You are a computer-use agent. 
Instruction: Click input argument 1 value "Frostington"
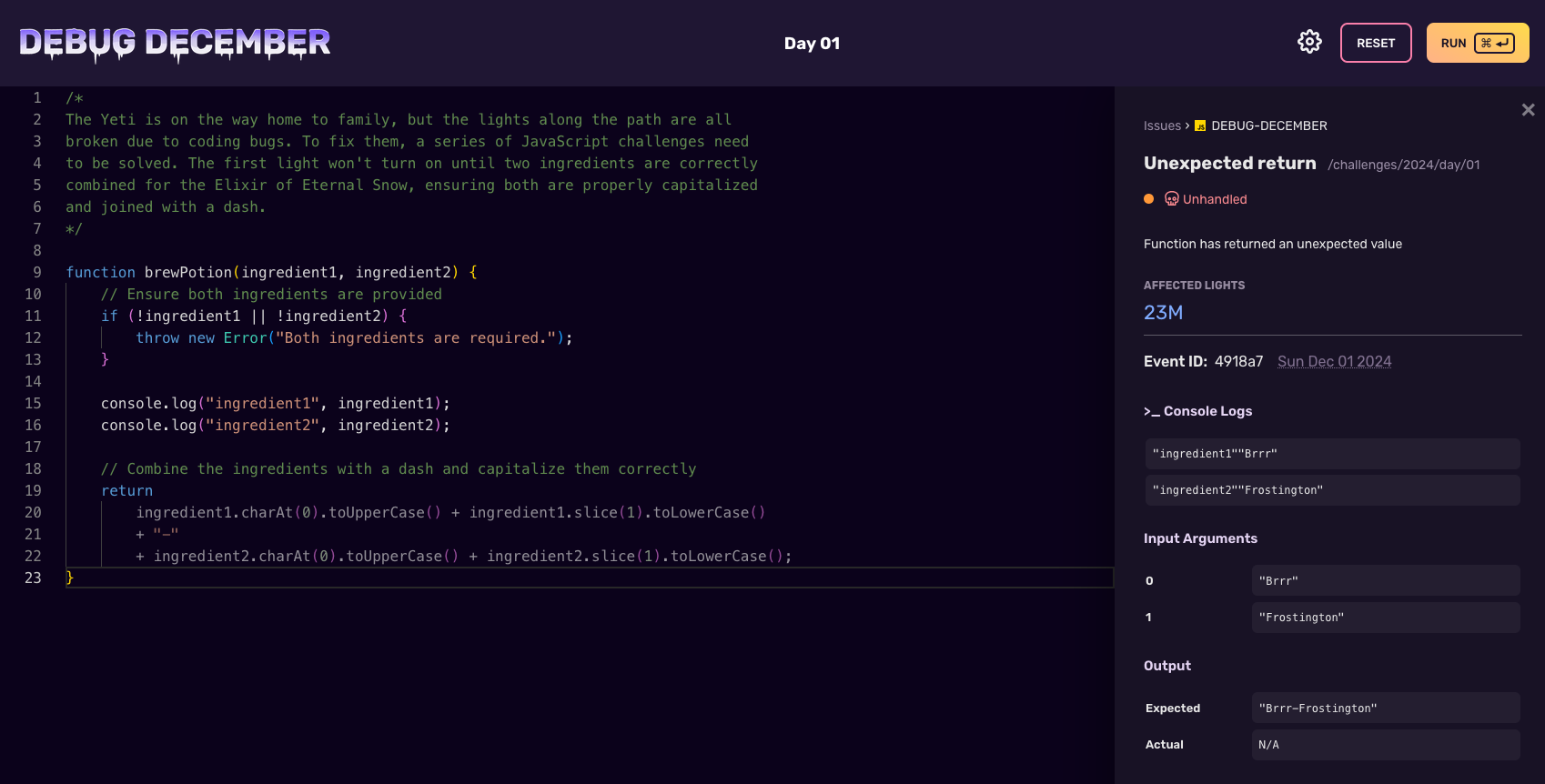pyautogui.click(x=1386, y=617)
